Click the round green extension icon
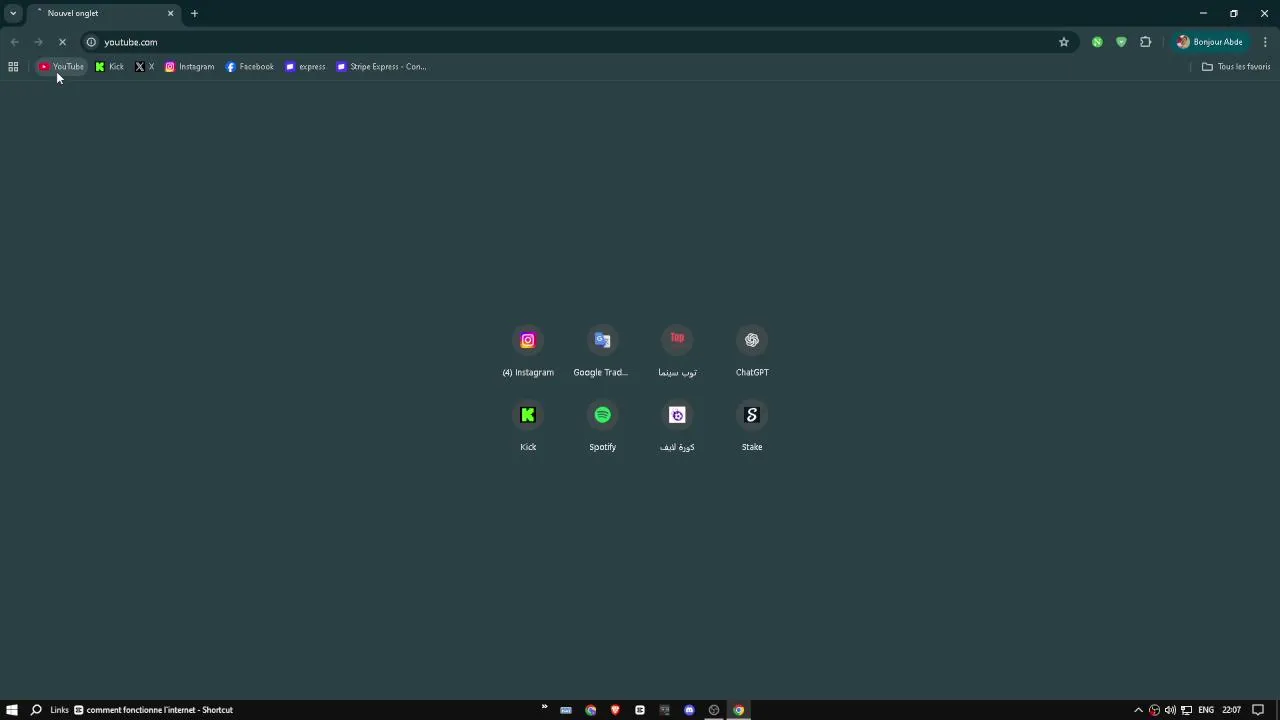Screen dimensions: 1280x720 coord(1097,42)
